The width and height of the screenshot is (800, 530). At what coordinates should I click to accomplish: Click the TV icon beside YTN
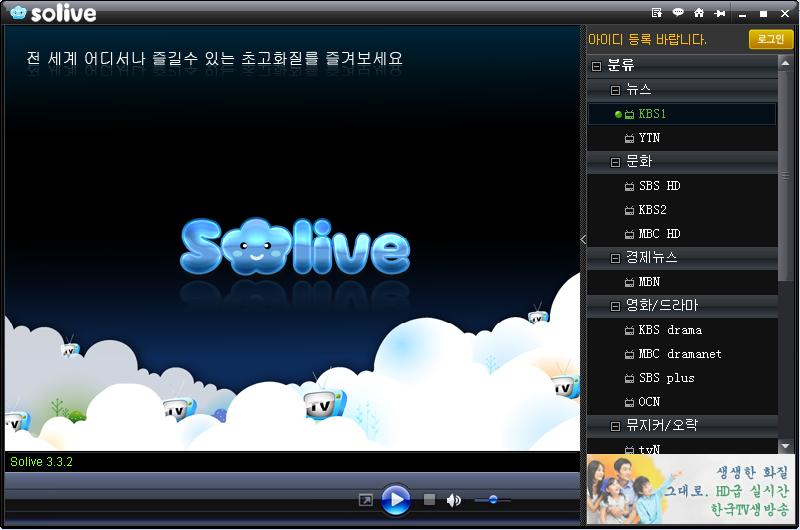tap(630, 138)
